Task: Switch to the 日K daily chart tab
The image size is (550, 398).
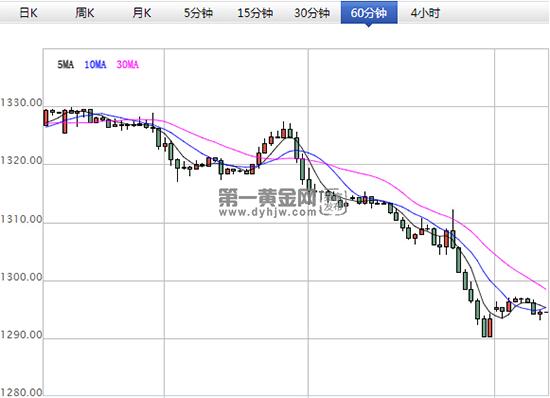Action: tap(28, 13)
